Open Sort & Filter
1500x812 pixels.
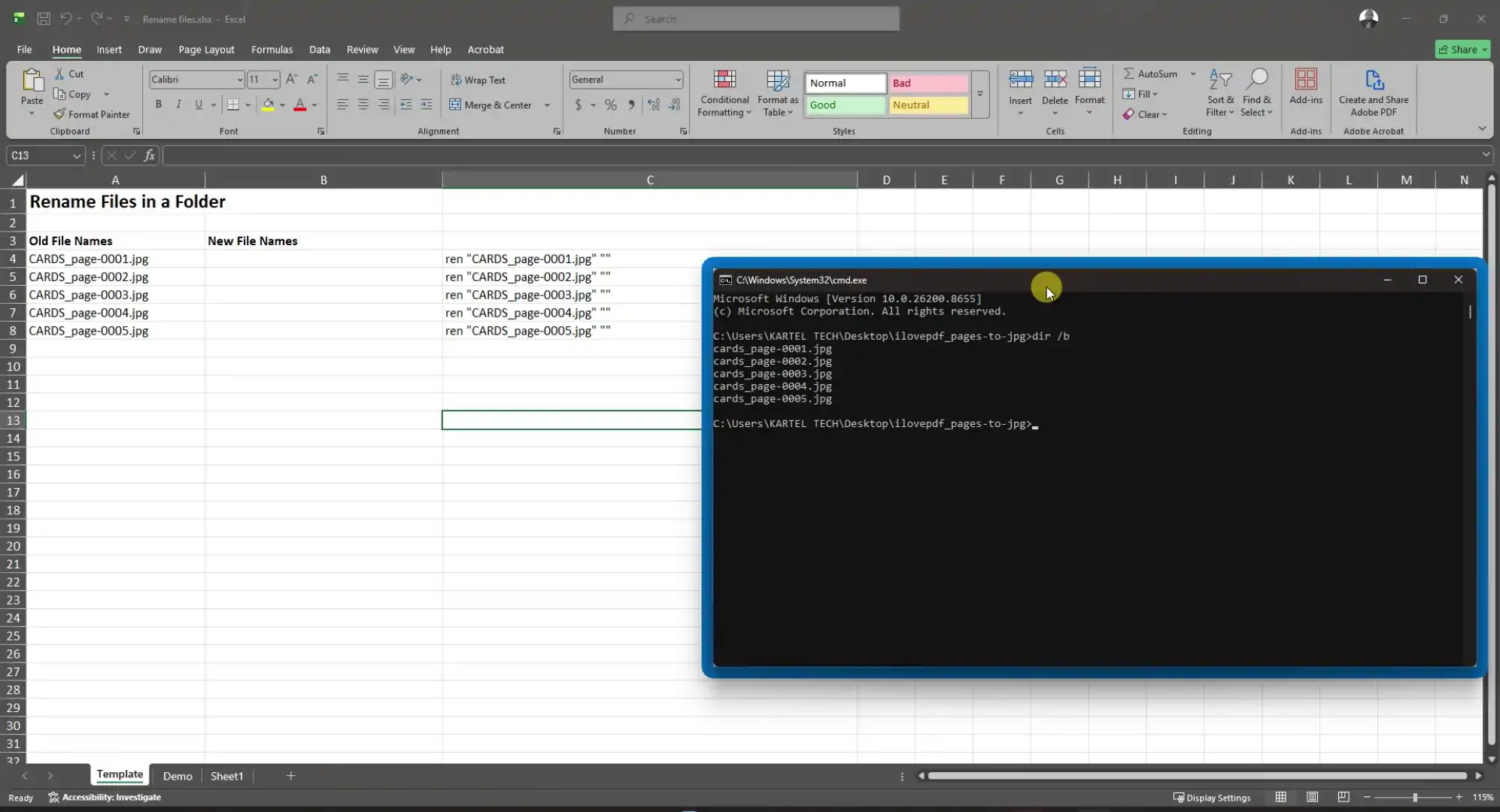(1220, 93)
